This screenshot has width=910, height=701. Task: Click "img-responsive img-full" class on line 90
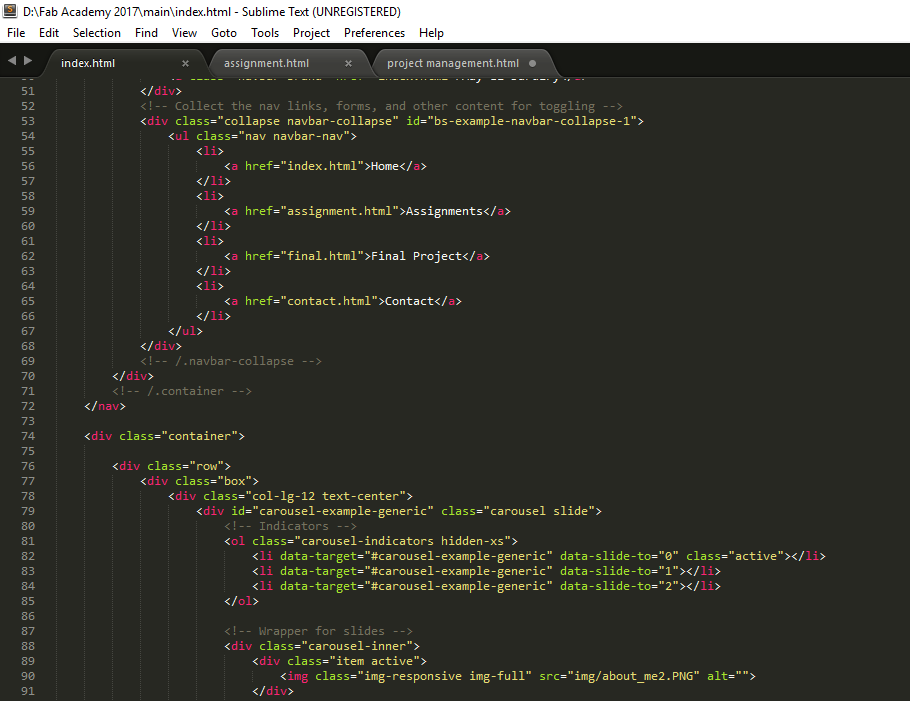coord(445,676)
